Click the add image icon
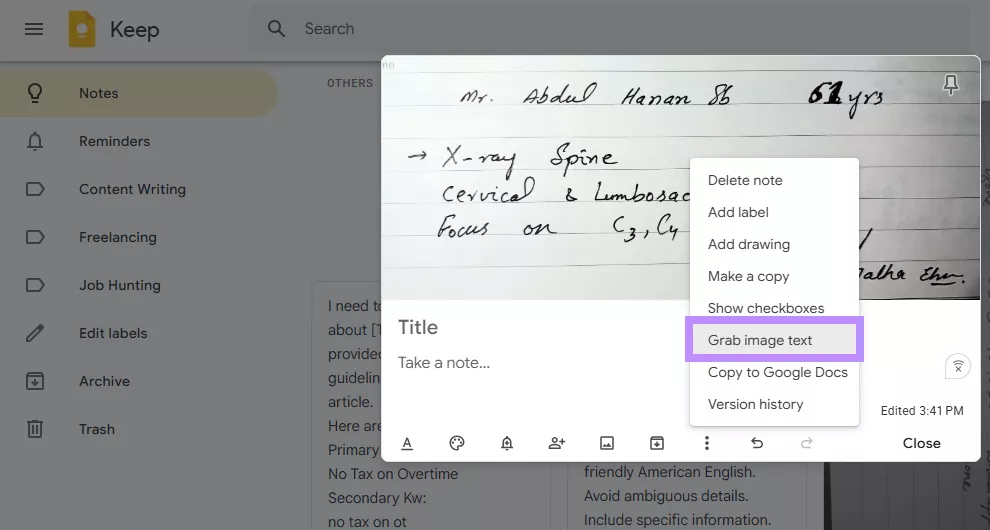The image size is (990, 530). point(607,443)
